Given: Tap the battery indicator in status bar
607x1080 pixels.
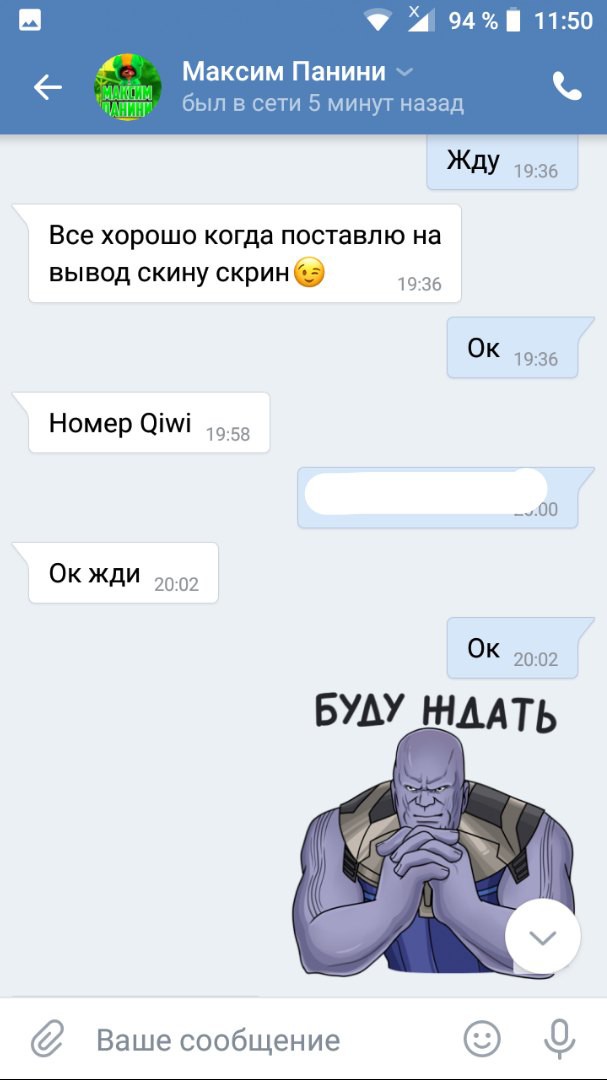Looking at the screenshot, I should pyautogui.click(x=513, y=21).
